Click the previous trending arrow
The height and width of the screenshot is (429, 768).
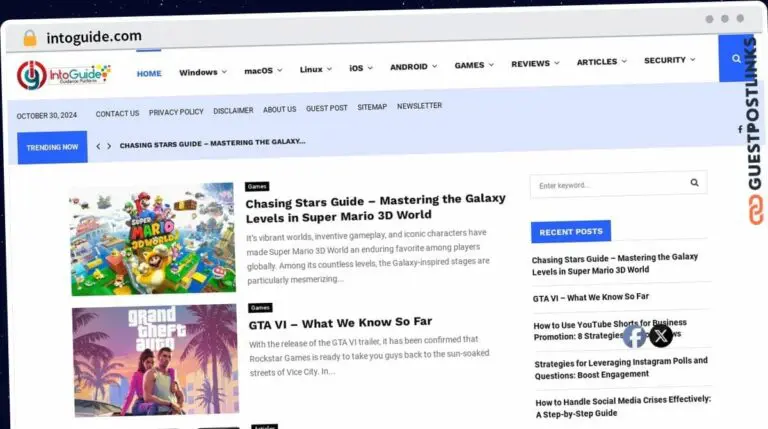pos(98,146)
